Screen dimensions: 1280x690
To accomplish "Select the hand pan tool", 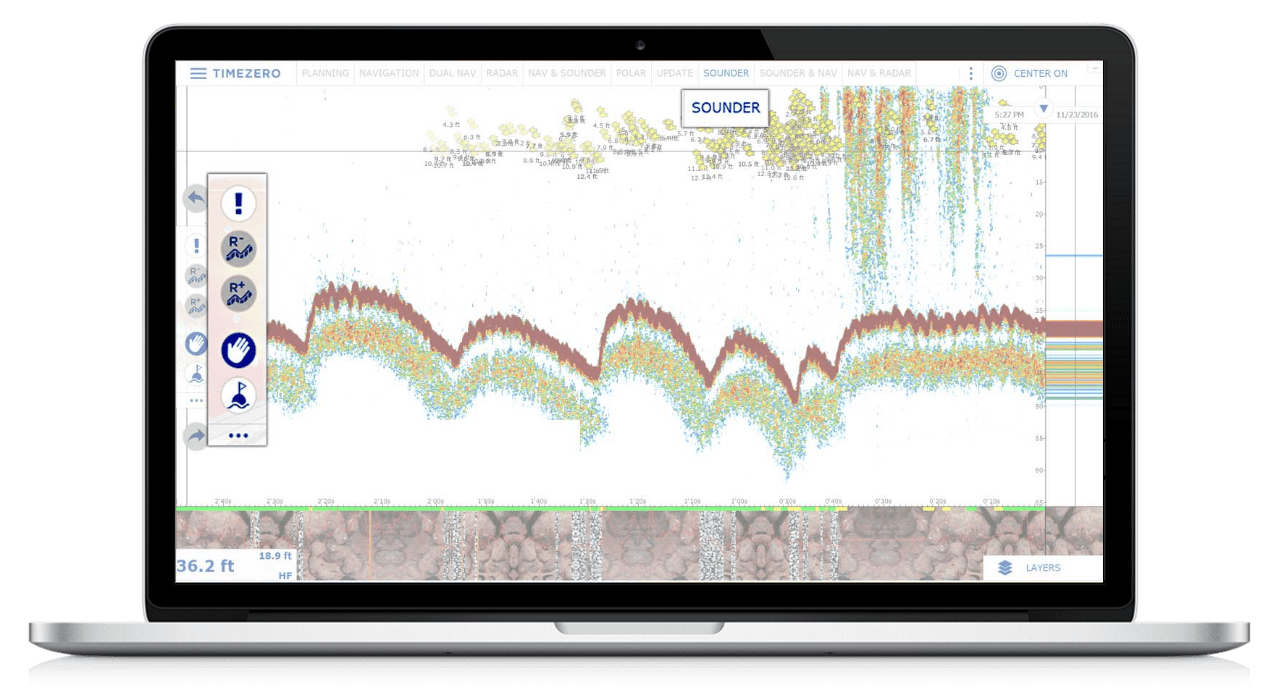I will (x=238, y=350).
